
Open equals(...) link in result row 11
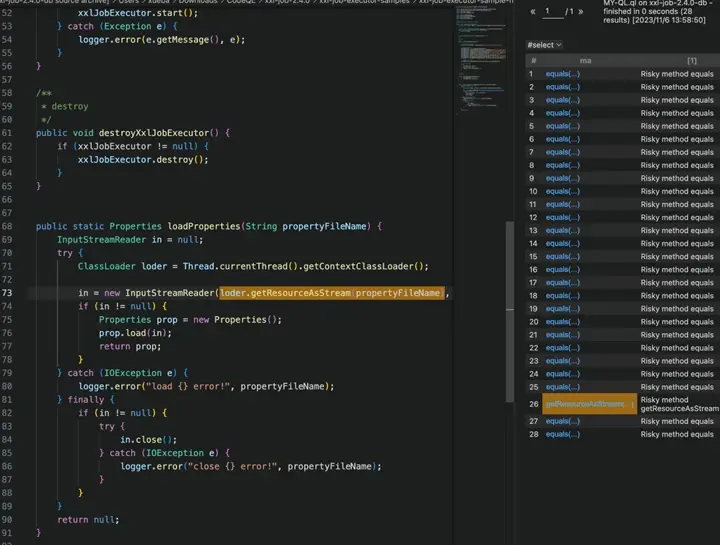pyautogui.click(x=562, y=204)
